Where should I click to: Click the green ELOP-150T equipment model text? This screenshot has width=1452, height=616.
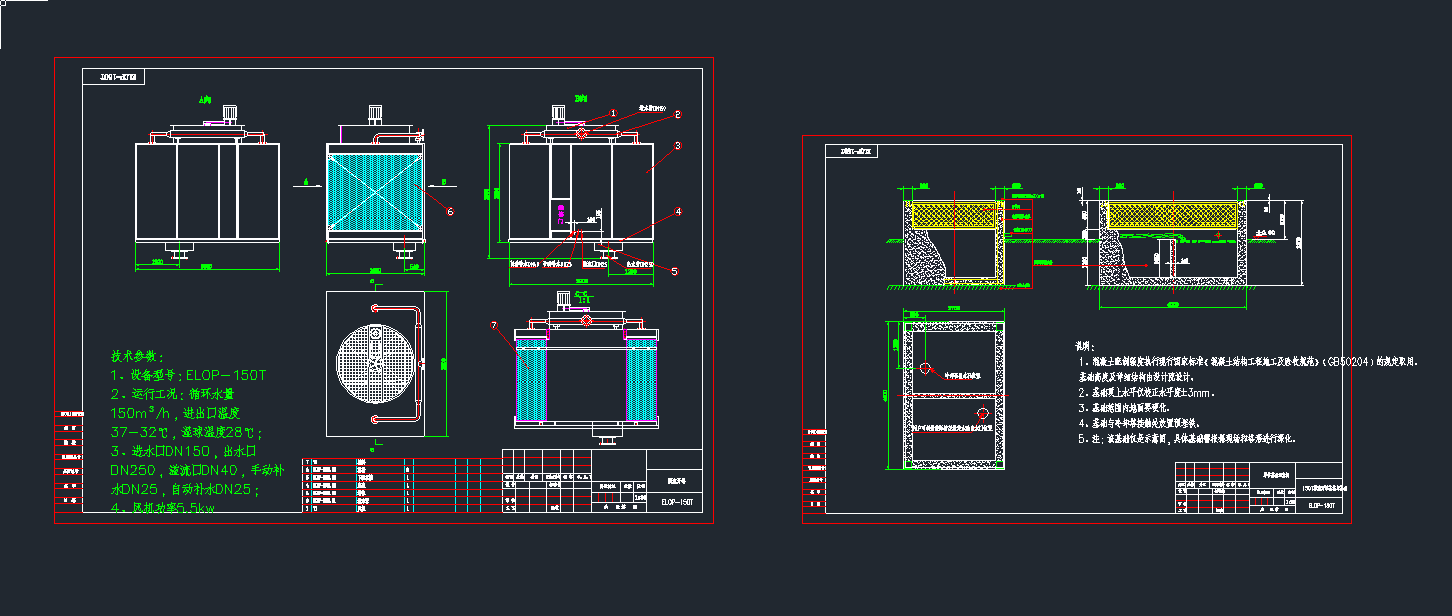tap(226, 376)
